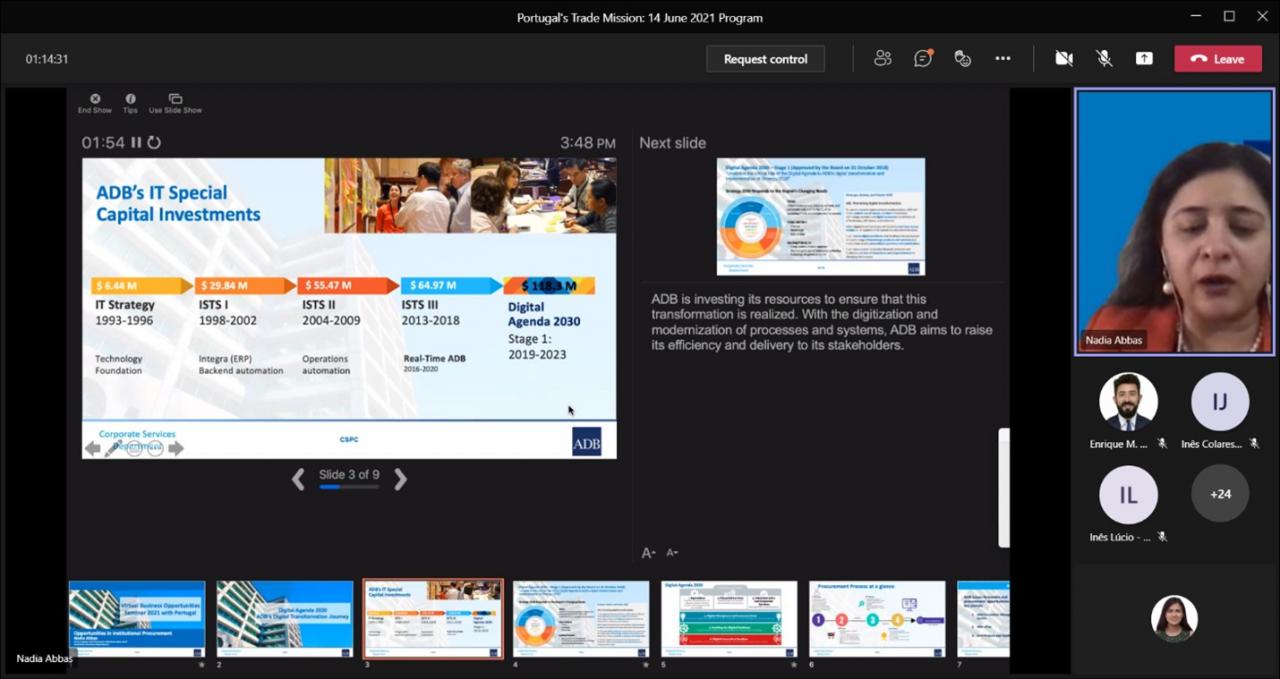Click the notes pane scrollbar
This screenshot has height=679, width=1280.
(x=1004, y=488)
